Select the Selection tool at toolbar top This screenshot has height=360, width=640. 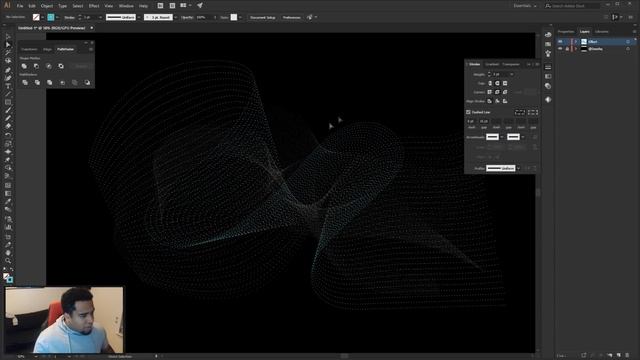pos(8,37)
